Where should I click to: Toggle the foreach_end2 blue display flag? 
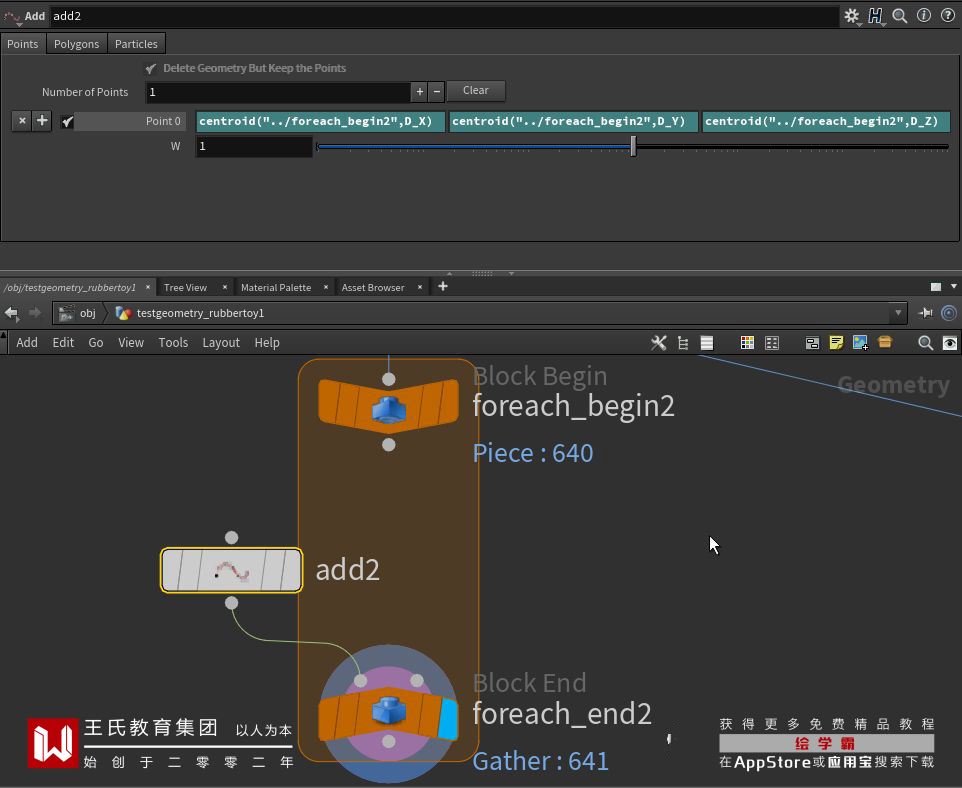click(x=448, y=718)
